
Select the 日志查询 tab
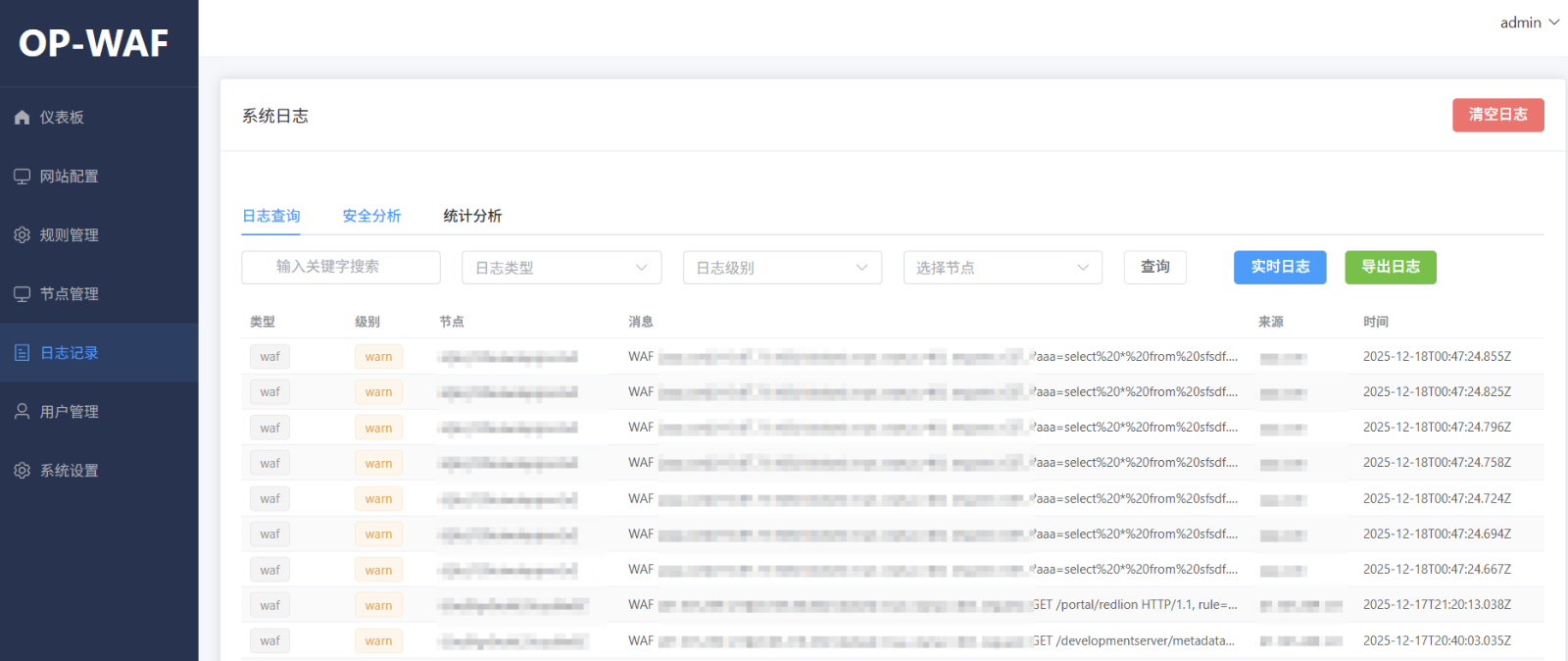tap(271, 216)
